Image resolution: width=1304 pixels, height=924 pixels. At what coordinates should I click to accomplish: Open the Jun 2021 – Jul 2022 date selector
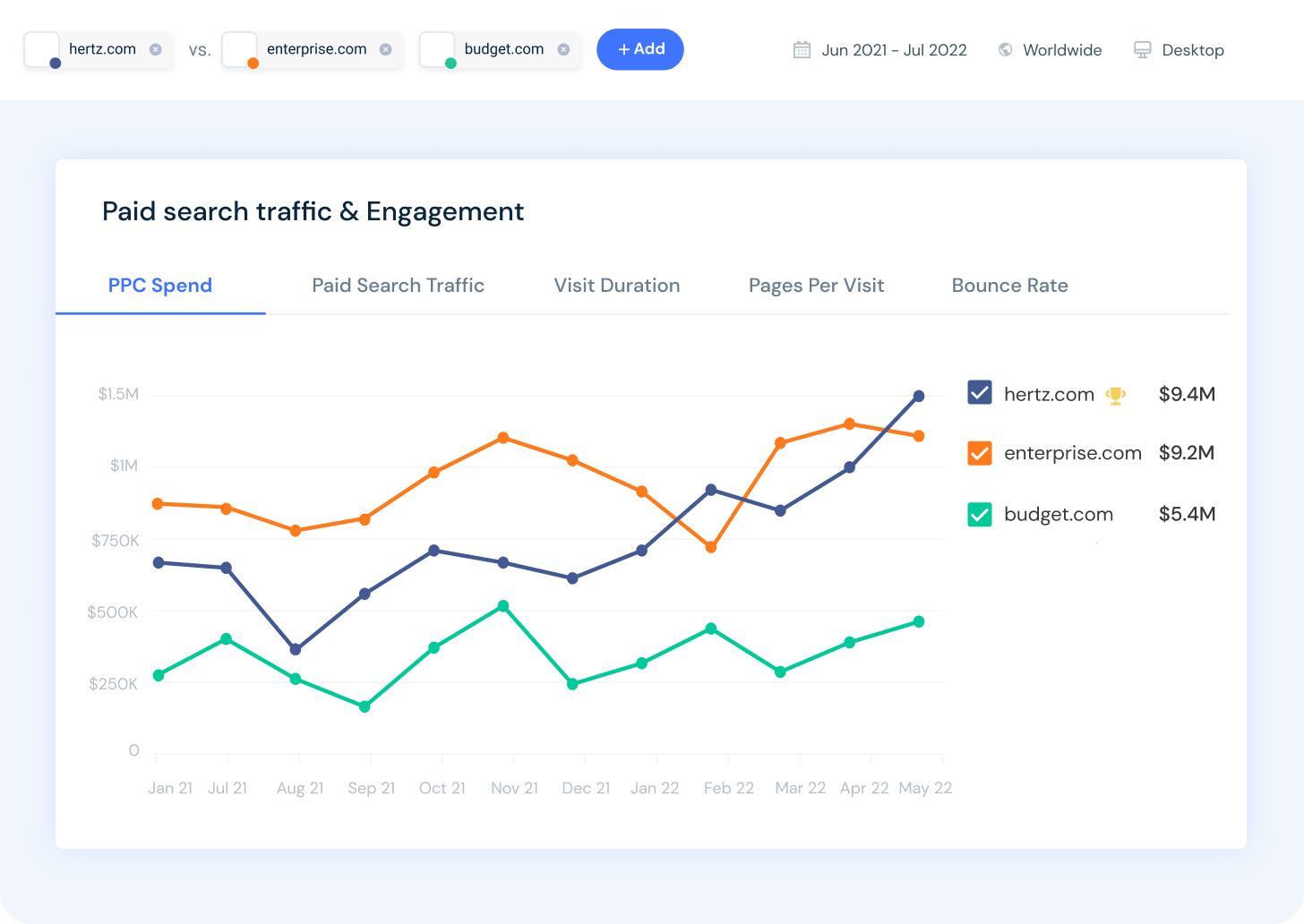tap(894, 49)
